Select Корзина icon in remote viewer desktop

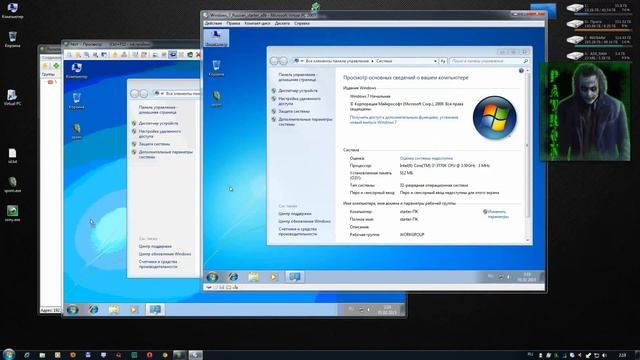(x=76, y=101)
